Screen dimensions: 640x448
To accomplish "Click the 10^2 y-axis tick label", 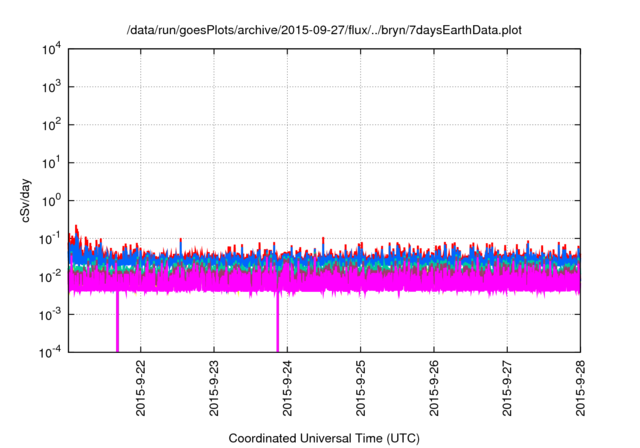I will [51, 125].
